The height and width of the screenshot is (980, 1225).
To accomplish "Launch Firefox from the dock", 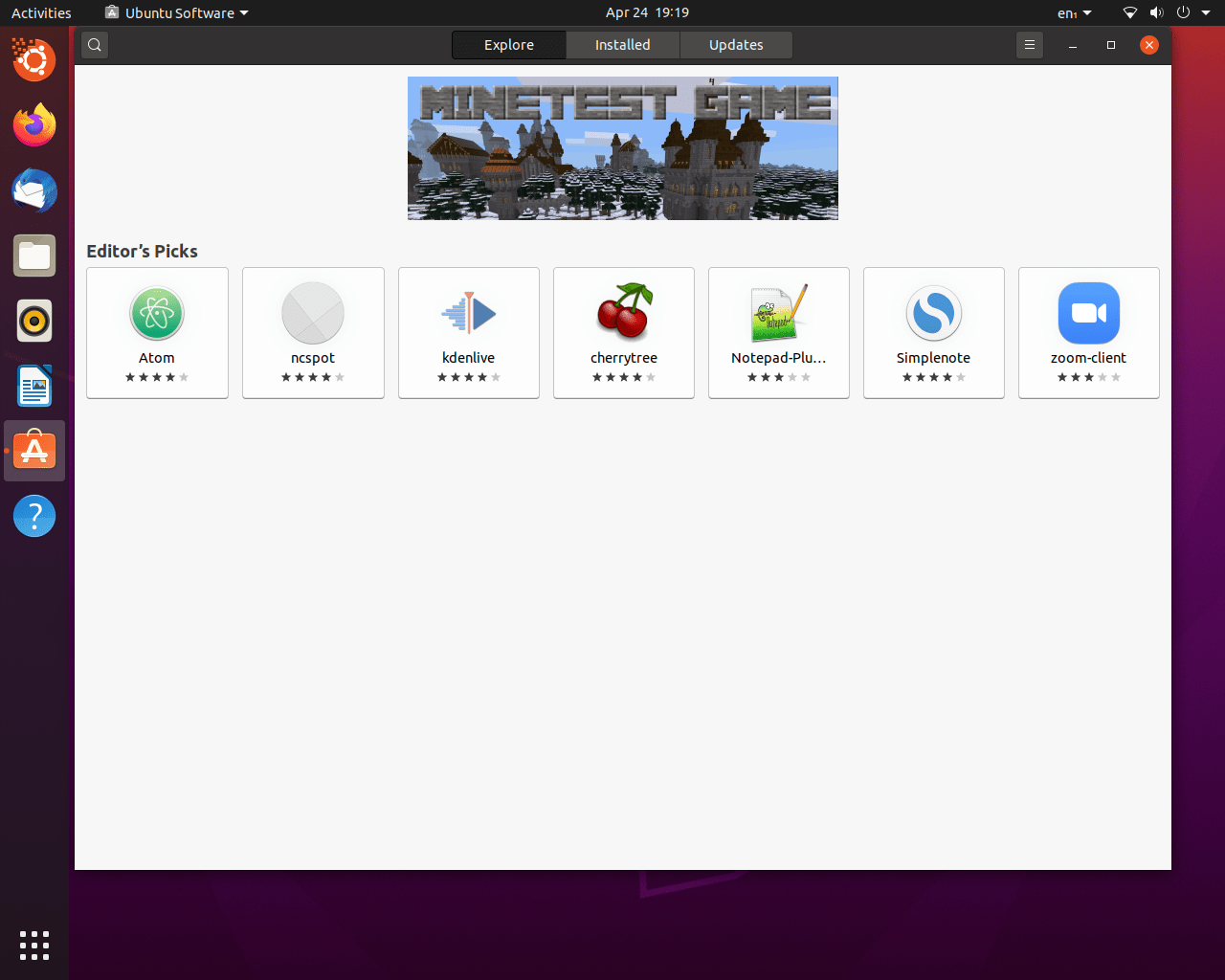I will coord(34,125).
